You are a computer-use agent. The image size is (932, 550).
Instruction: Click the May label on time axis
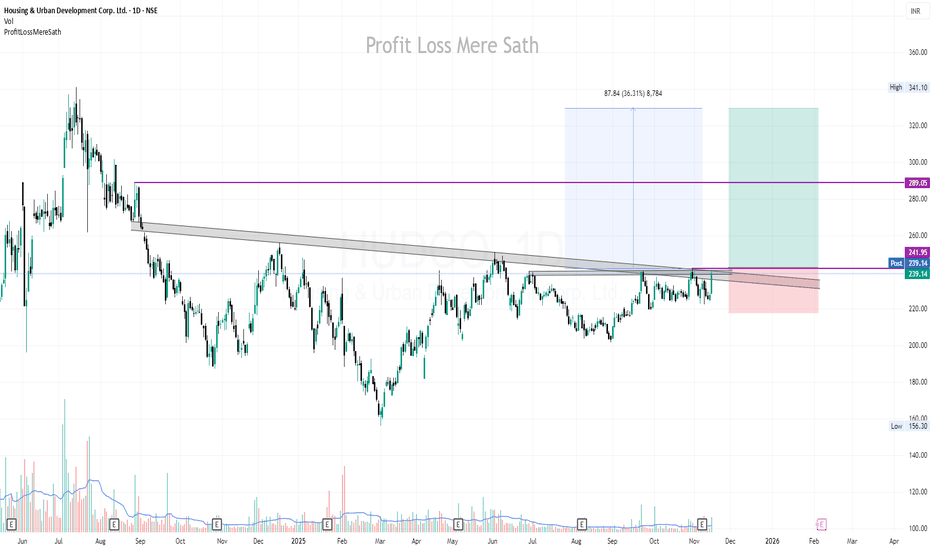point(452,541)
